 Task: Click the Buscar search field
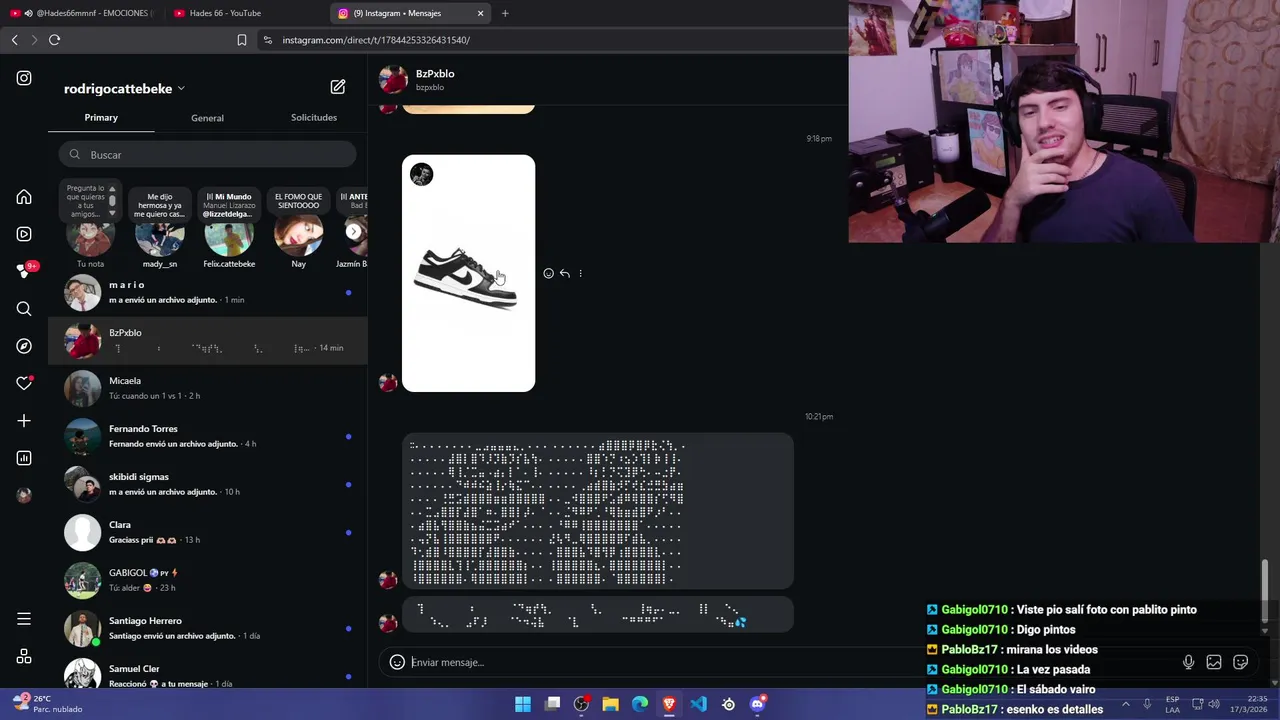(x=207, y=155)
